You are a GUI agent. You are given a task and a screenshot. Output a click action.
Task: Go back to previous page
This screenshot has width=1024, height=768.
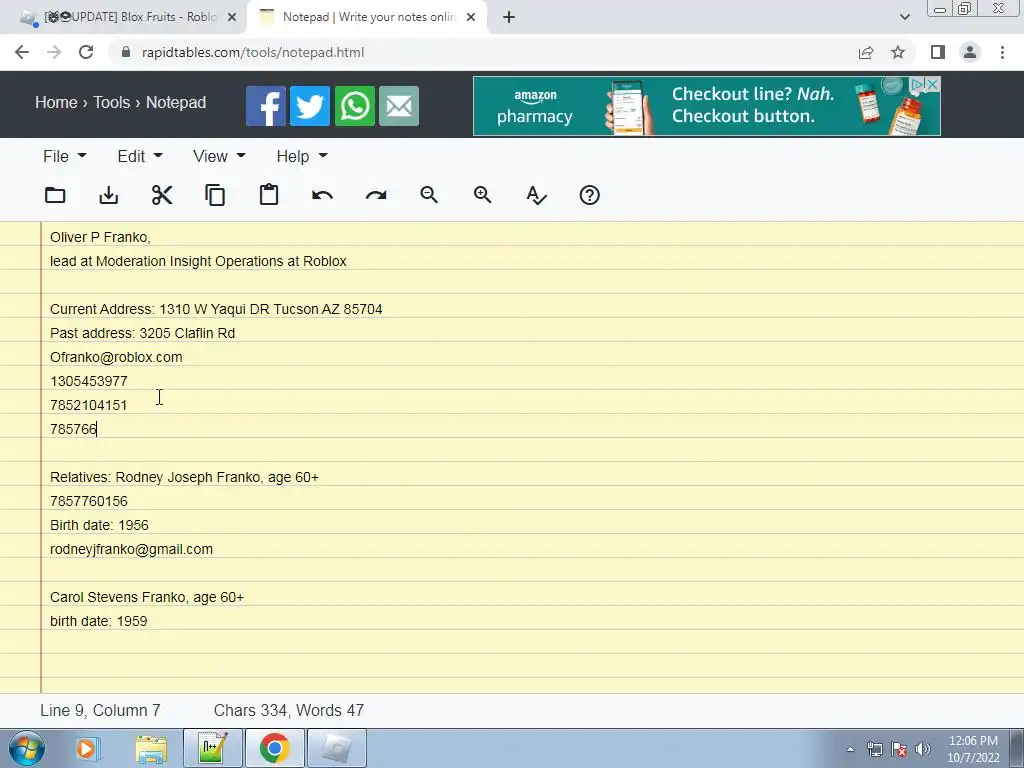(x=22, y=52)
